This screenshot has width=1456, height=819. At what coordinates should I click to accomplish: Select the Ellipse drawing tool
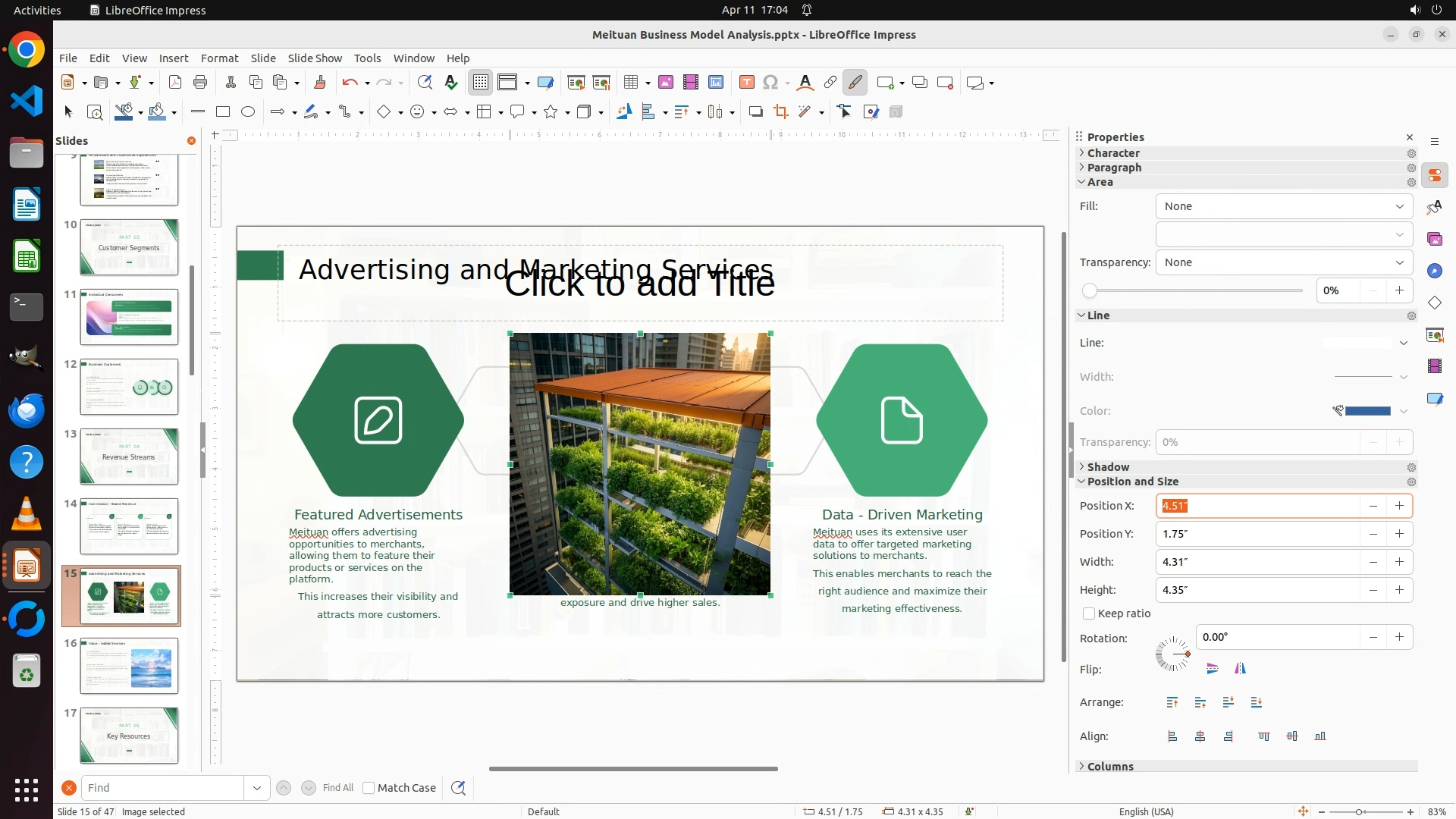click(x=248, y=112)
